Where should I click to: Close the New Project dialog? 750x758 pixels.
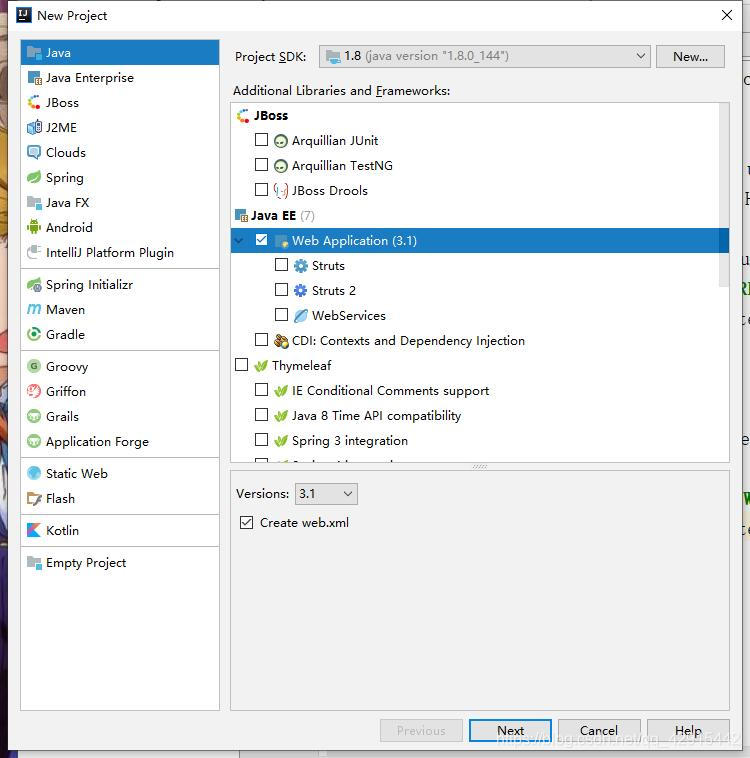click(726, 15)
